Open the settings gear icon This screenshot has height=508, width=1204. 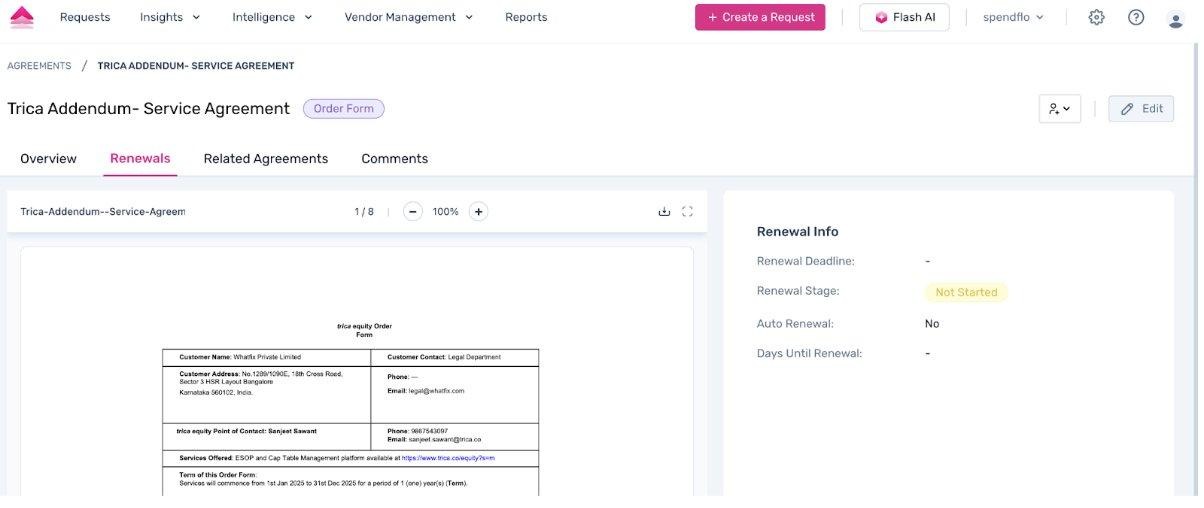pos(1096,17)
